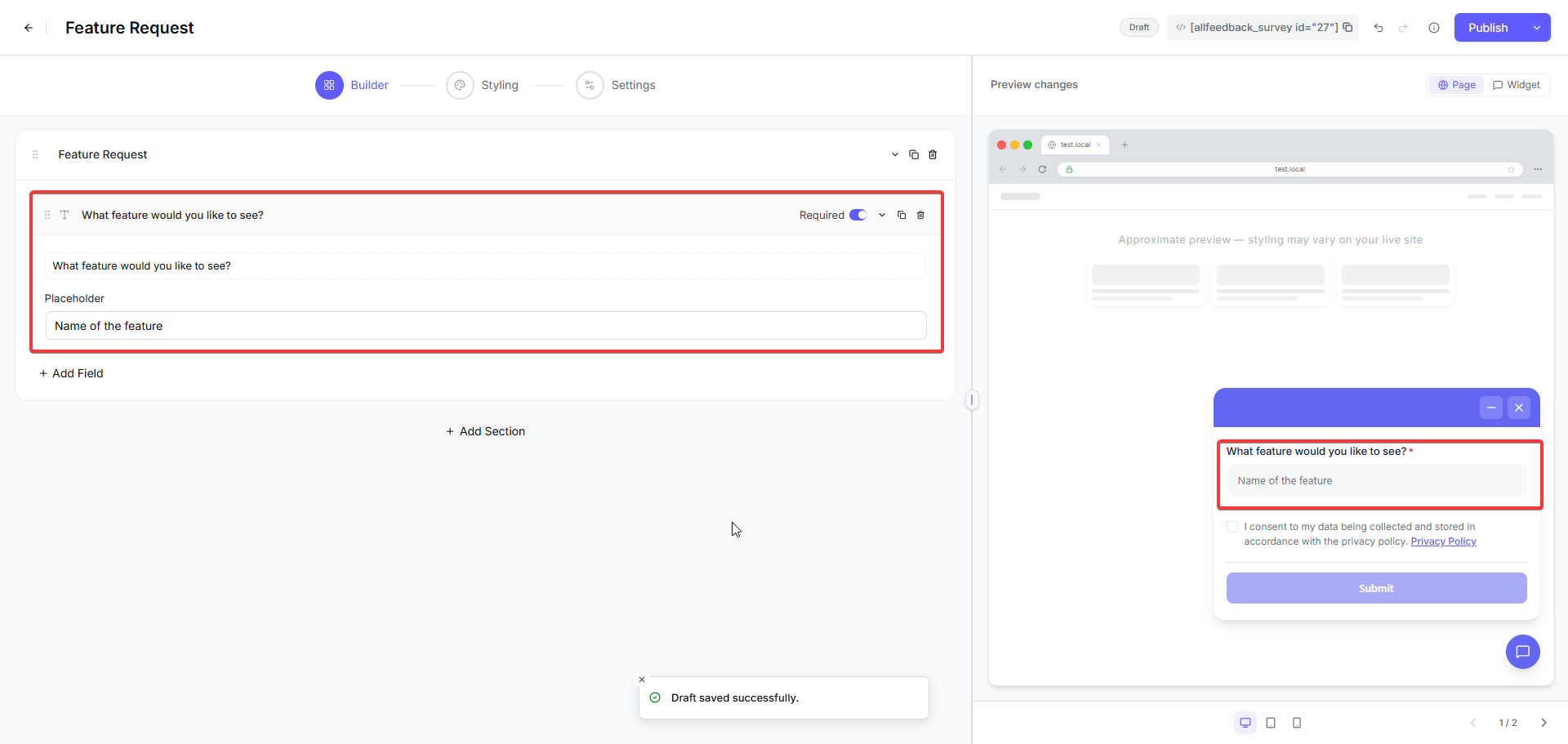Select tablet preview device

tap(1271, 723)
